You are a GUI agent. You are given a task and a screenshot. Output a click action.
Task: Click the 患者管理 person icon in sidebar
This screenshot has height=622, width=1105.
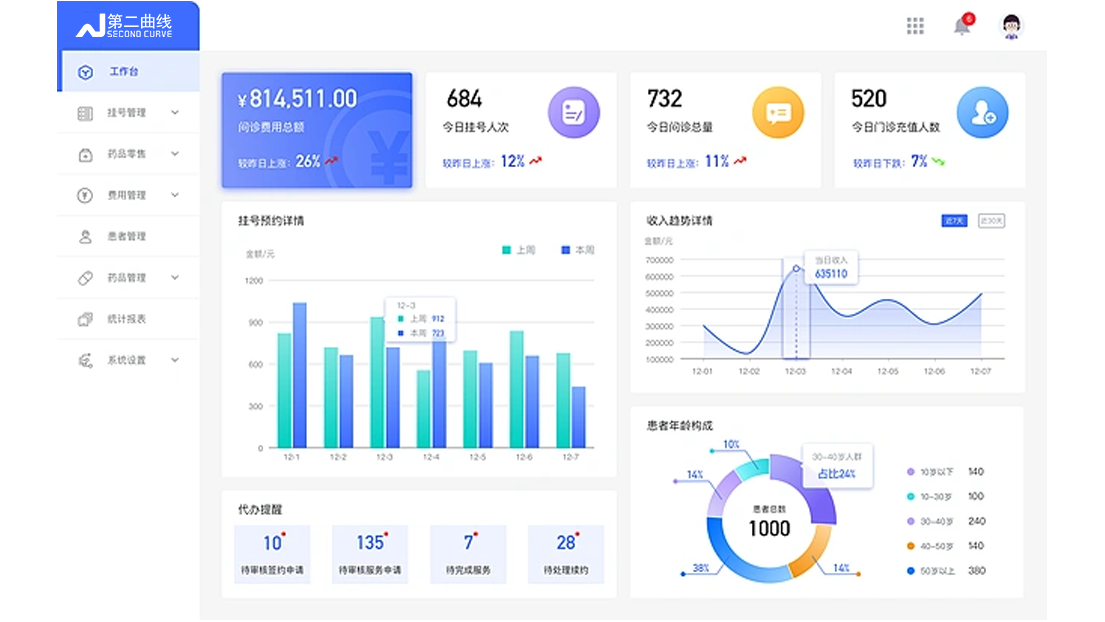click(x=85, y=236)
